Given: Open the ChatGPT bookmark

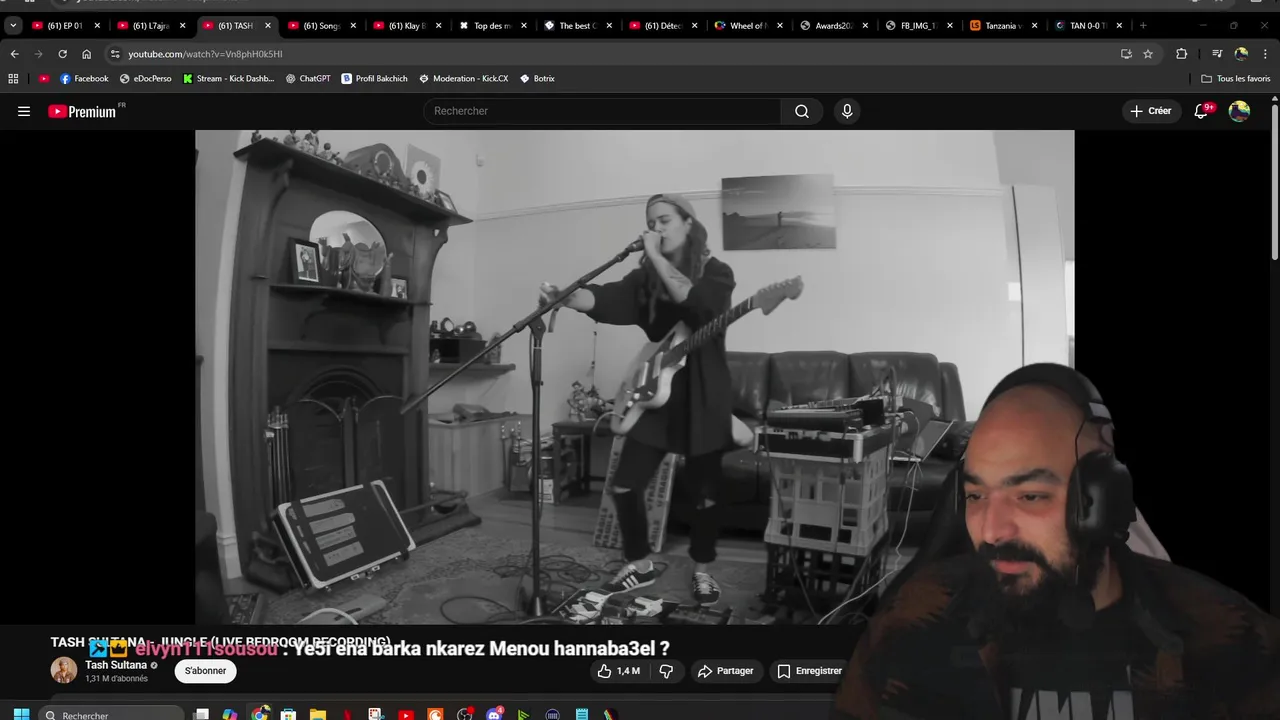Looking at the screenshot, I should [308, 78].
